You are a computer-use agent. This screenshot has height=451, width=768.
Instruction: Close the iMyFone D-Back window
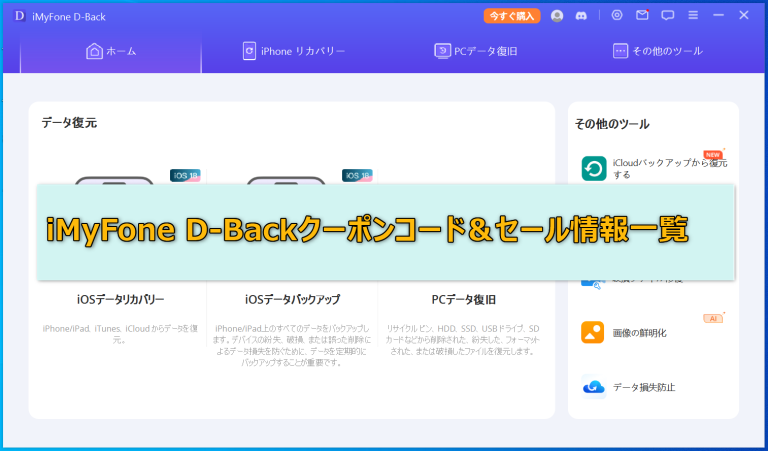(744, 16)
